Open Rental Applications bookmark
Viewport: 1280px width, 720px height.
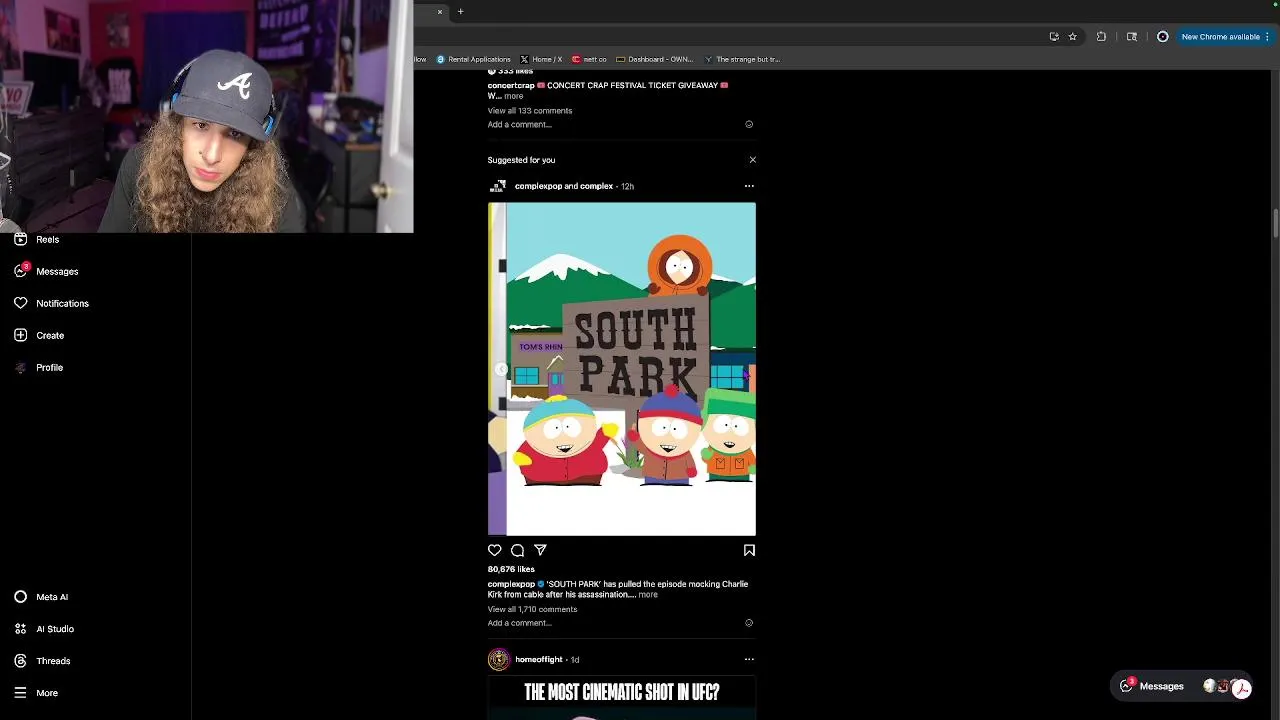(474, 59)
